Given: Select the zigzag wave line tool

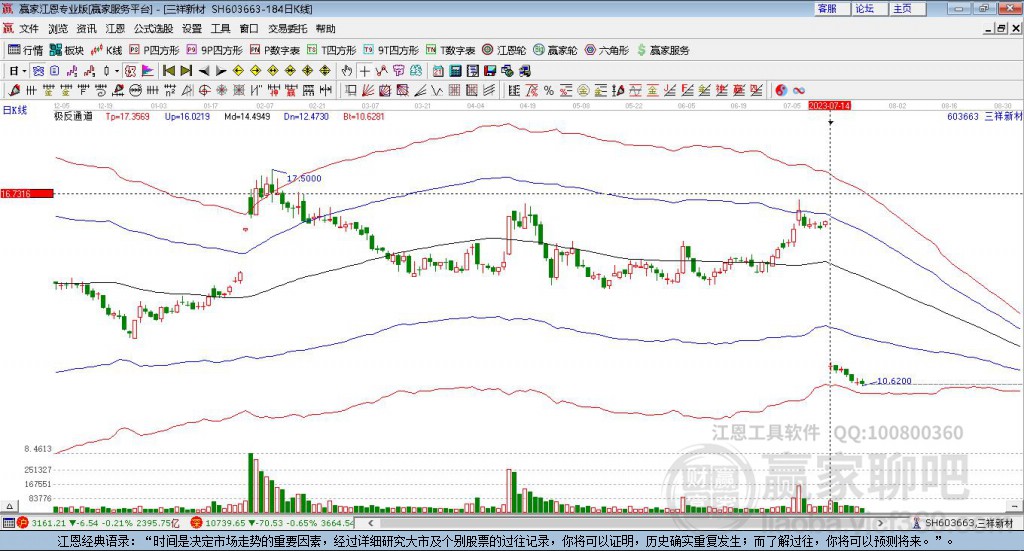Looking at the screenshot, I should tap(437, 91).
